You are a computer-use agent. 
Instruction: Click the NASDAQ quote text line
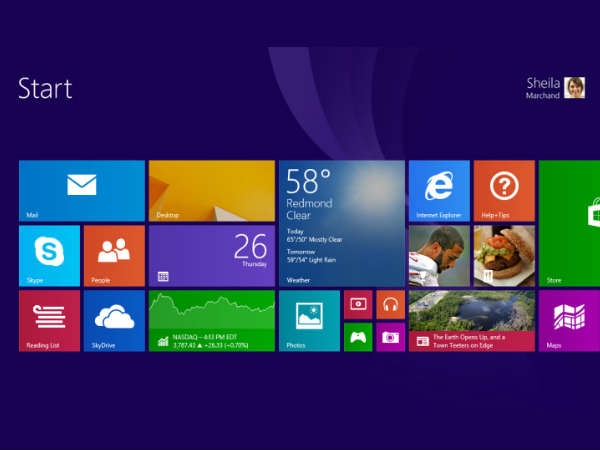(x=210, y=341)
